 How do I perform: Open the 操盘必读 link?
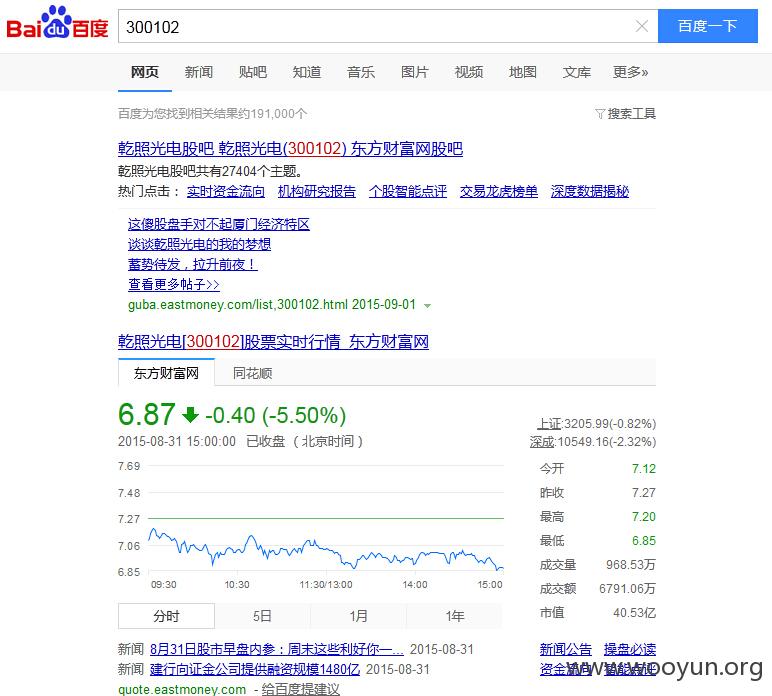pyautogui.click(x=630, y=649)
